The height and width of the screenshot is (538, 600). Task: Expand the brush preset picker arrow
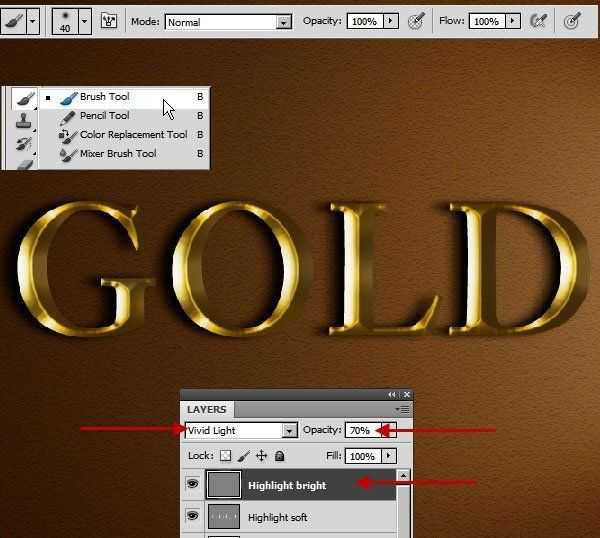[x=85, y=21]
